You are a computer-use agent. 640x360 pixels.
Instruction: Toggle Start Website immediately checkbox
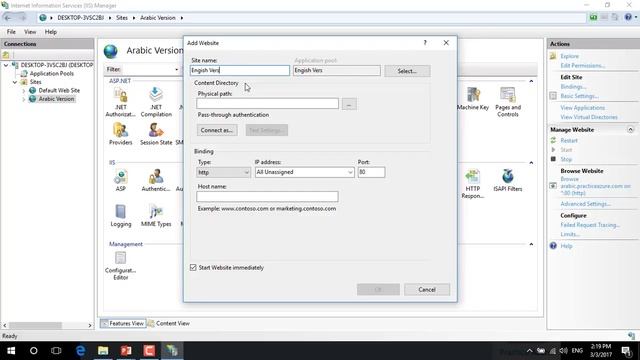coord(193,267)
